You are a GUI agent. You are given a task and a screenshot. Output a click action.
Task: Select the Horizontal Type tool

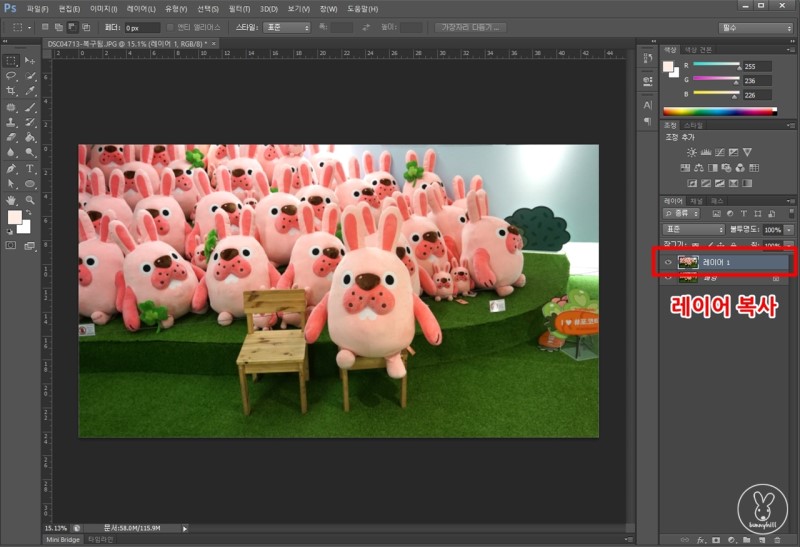click(30, 168)
